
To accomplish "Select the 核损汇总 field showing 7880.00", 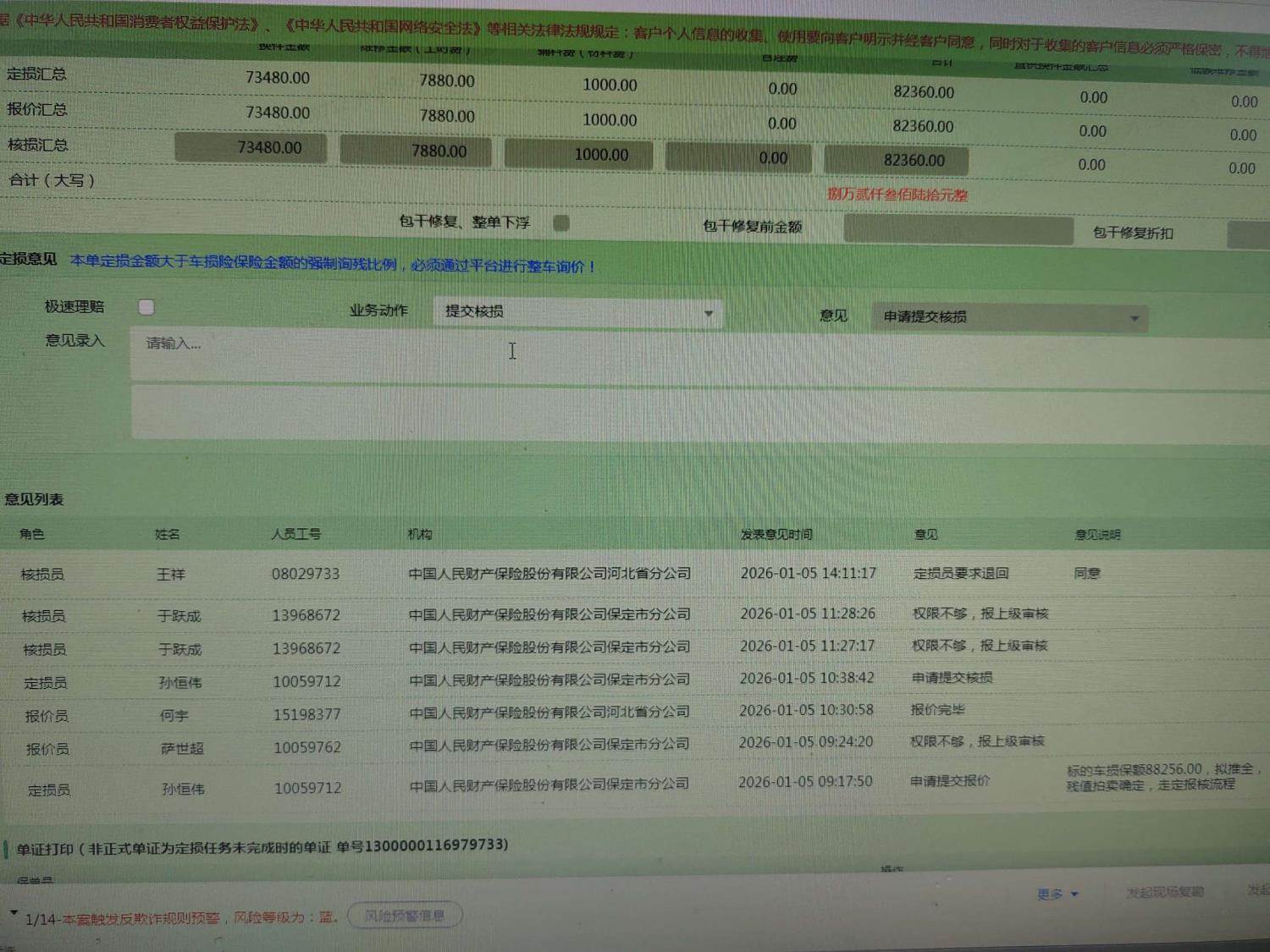I will (416, 151).
